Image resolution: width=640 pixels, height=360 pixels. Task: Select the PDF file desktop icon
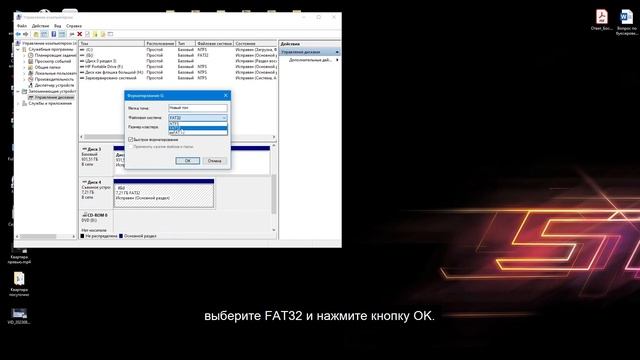(x=602, y=17)
